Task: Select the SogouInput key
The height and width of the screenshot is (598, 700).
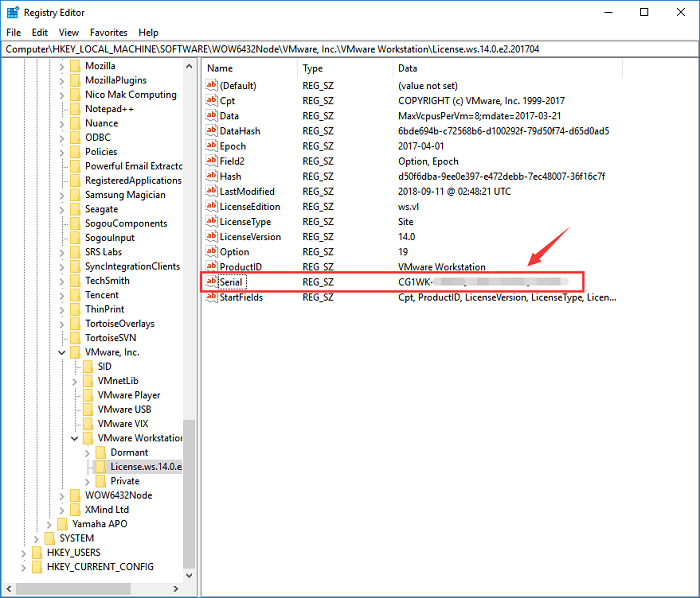Action: coord(110,238)
